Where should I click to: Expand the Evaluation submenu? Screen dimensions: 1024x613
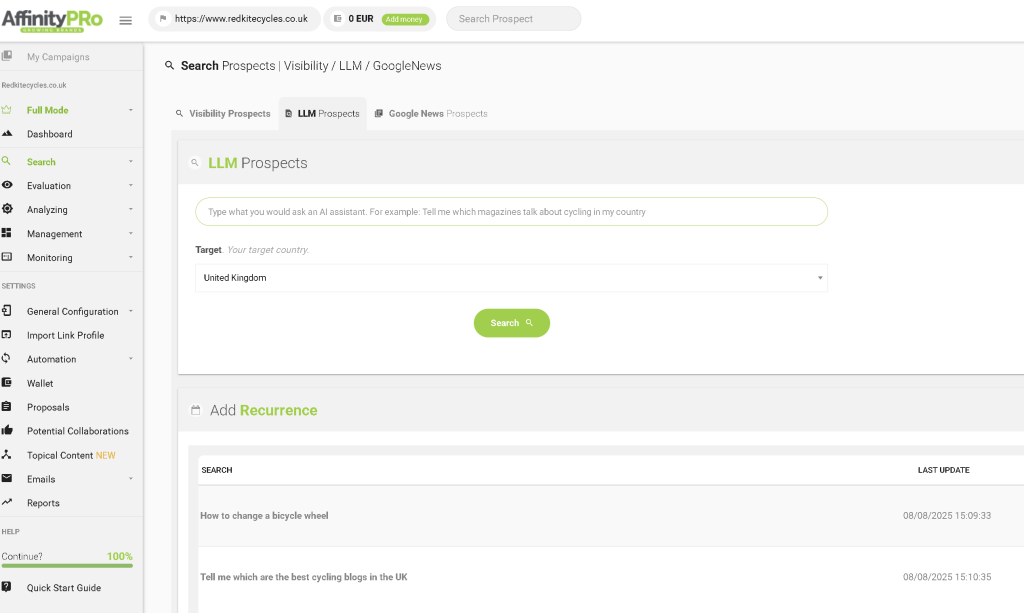(130, 186)
